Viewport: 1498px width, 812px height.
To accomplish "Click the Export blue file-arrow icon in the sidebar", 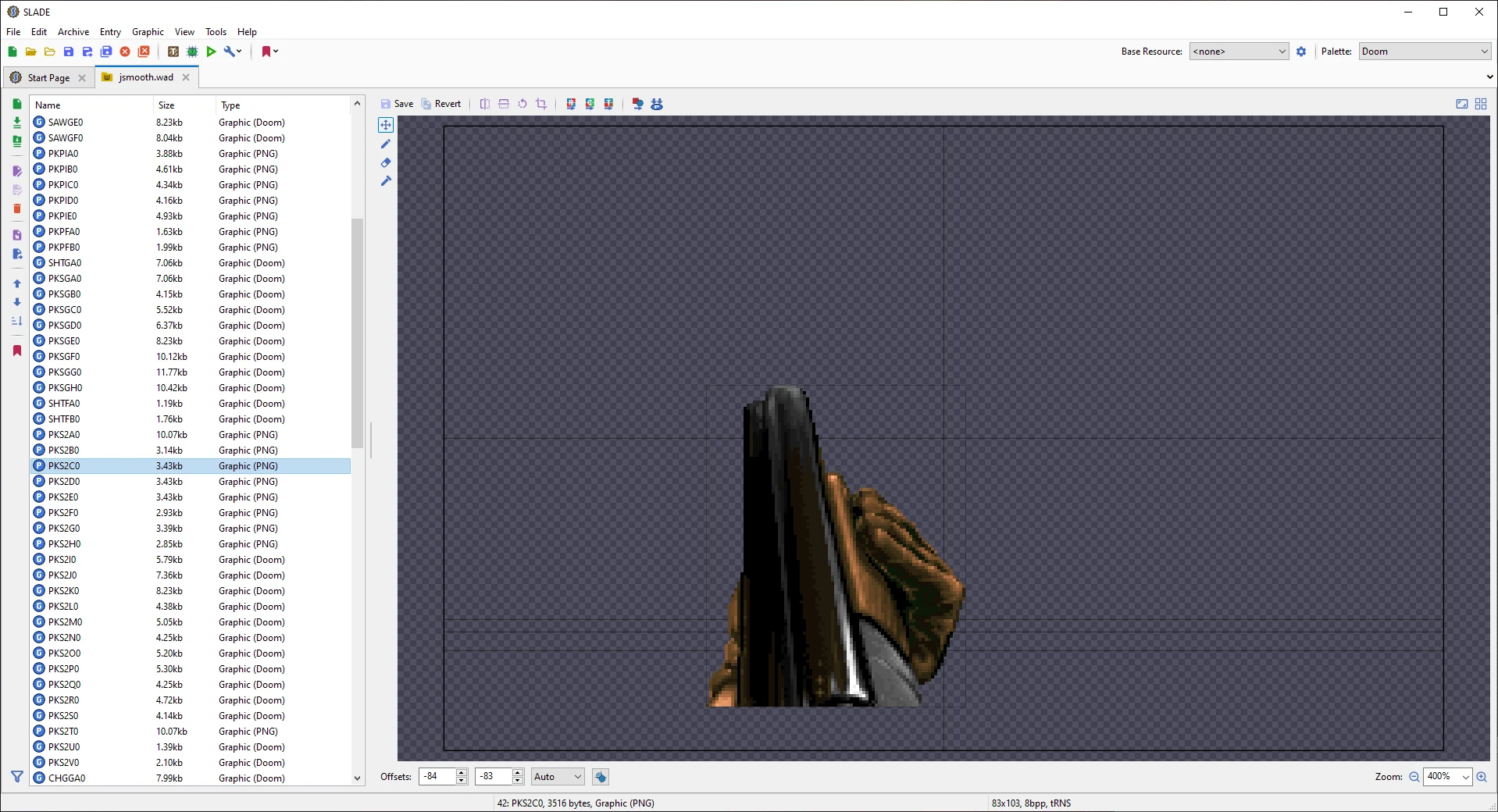I will pyautogui.click(x=17, y=254).
